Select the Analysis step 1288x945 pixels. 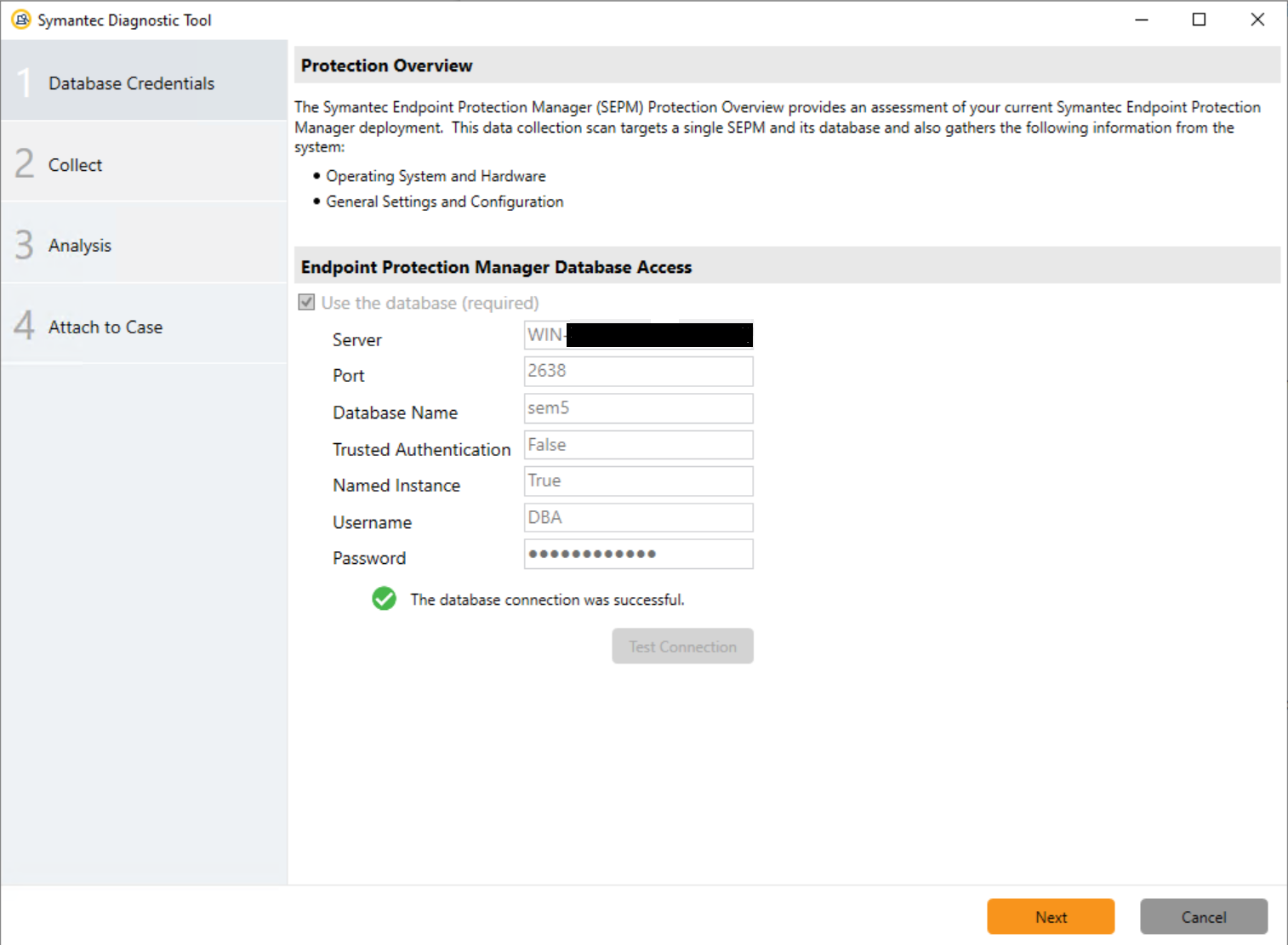click(x=144, y=244)
